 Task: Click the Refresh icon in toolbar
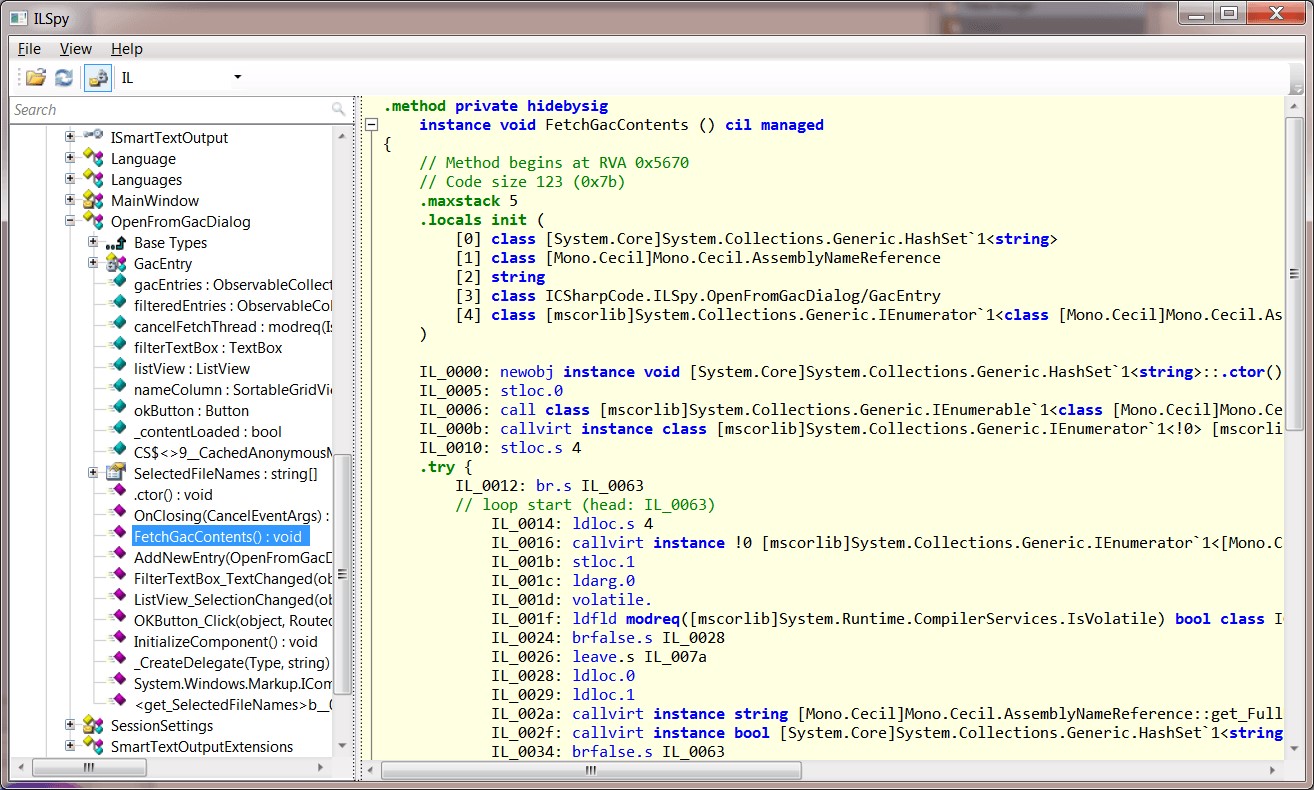pyautogui.click(x=64, y=77)
